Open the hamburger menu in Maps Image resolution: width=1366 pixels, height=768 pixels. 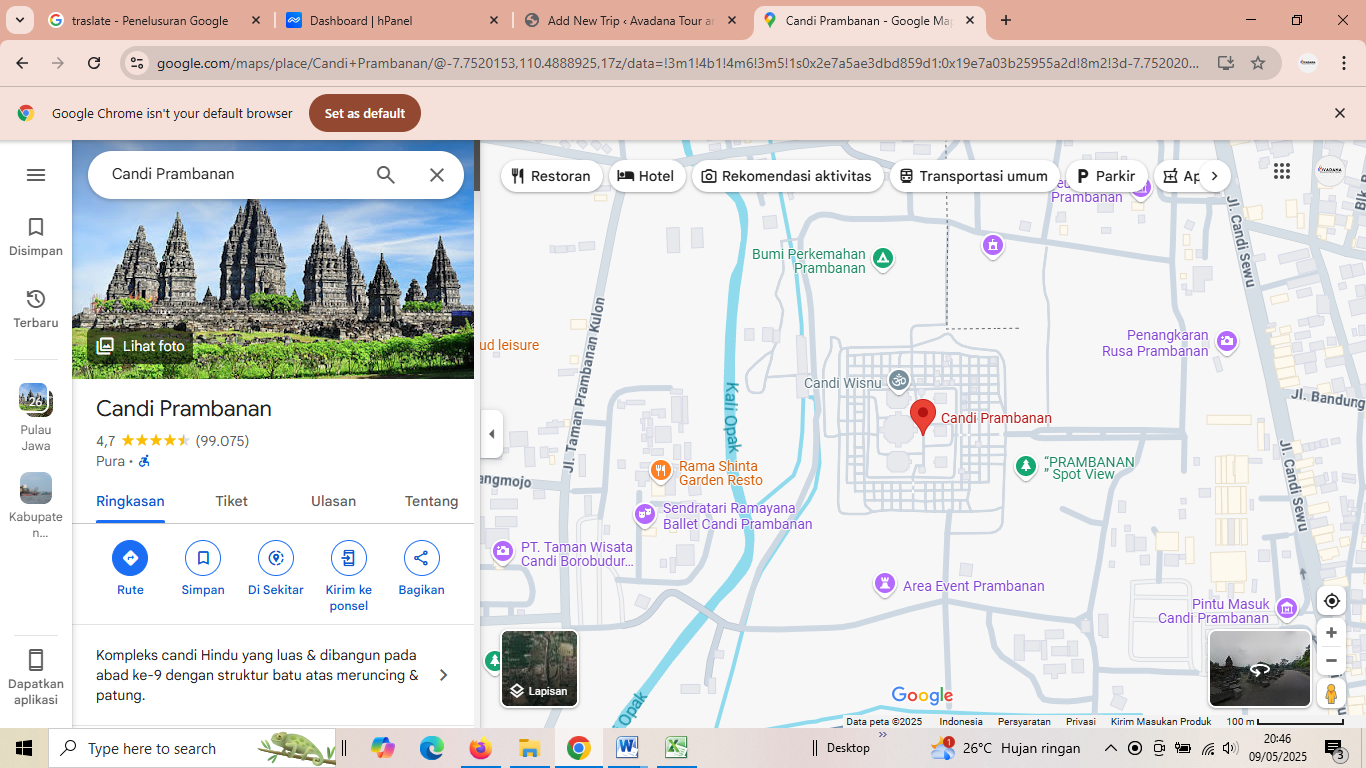(36, 175)
